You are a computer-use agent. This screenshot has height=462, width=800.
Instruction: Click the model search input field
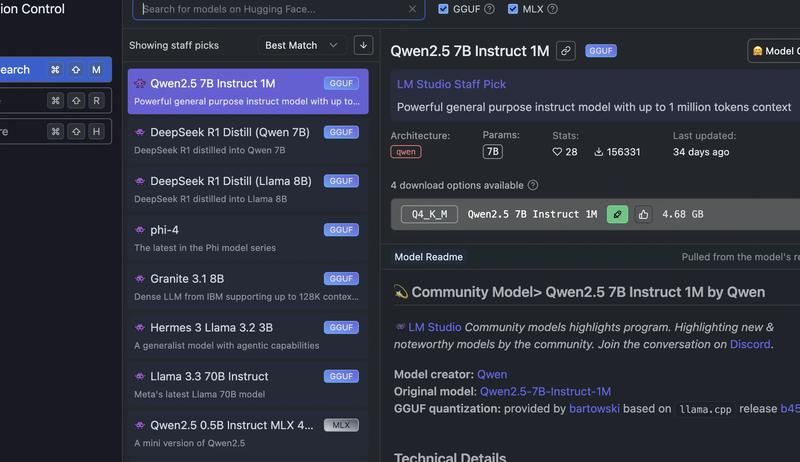[x=278, y=9]
